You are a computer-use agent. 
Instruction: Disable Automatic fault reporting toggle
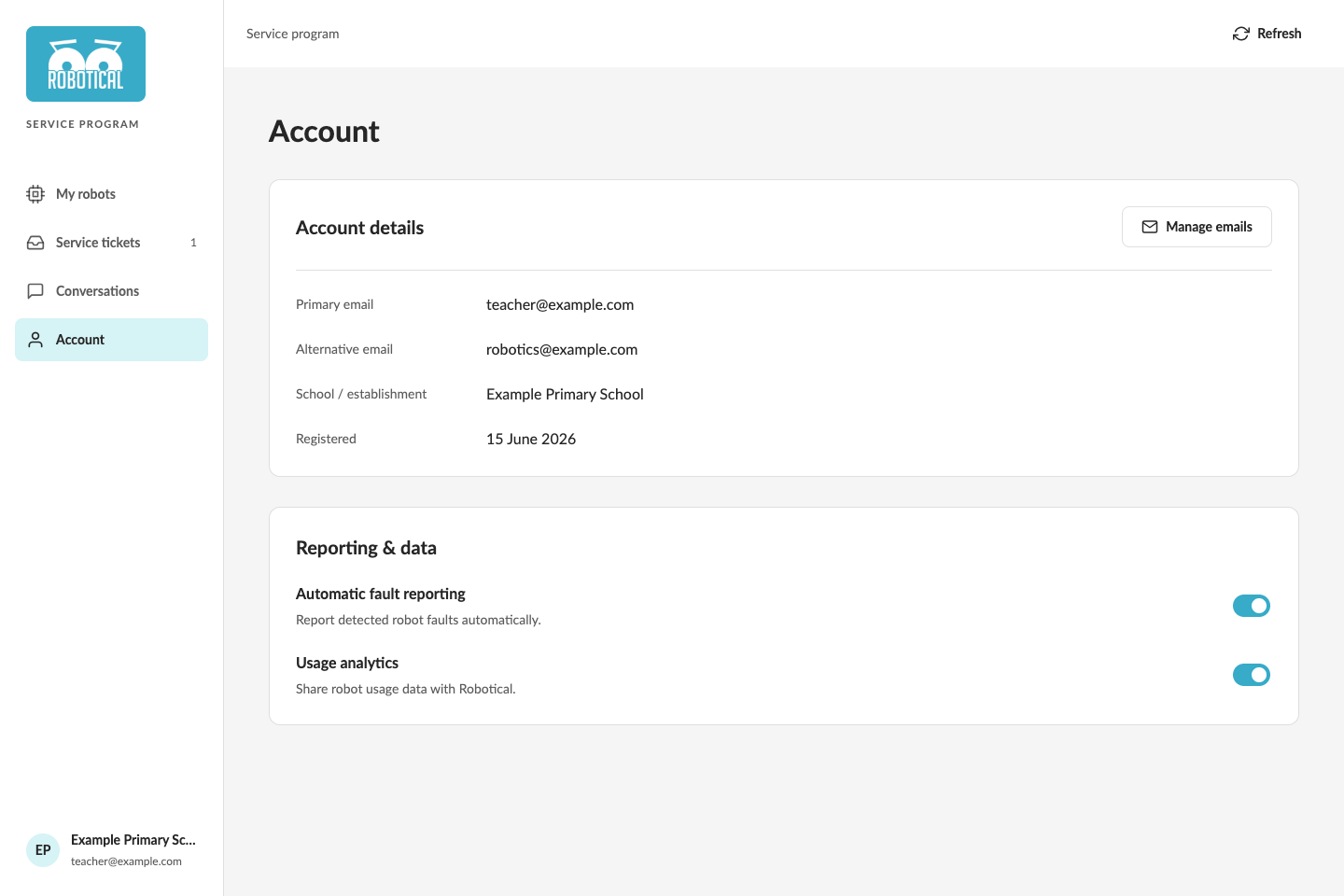click(x=1252, y=606)
